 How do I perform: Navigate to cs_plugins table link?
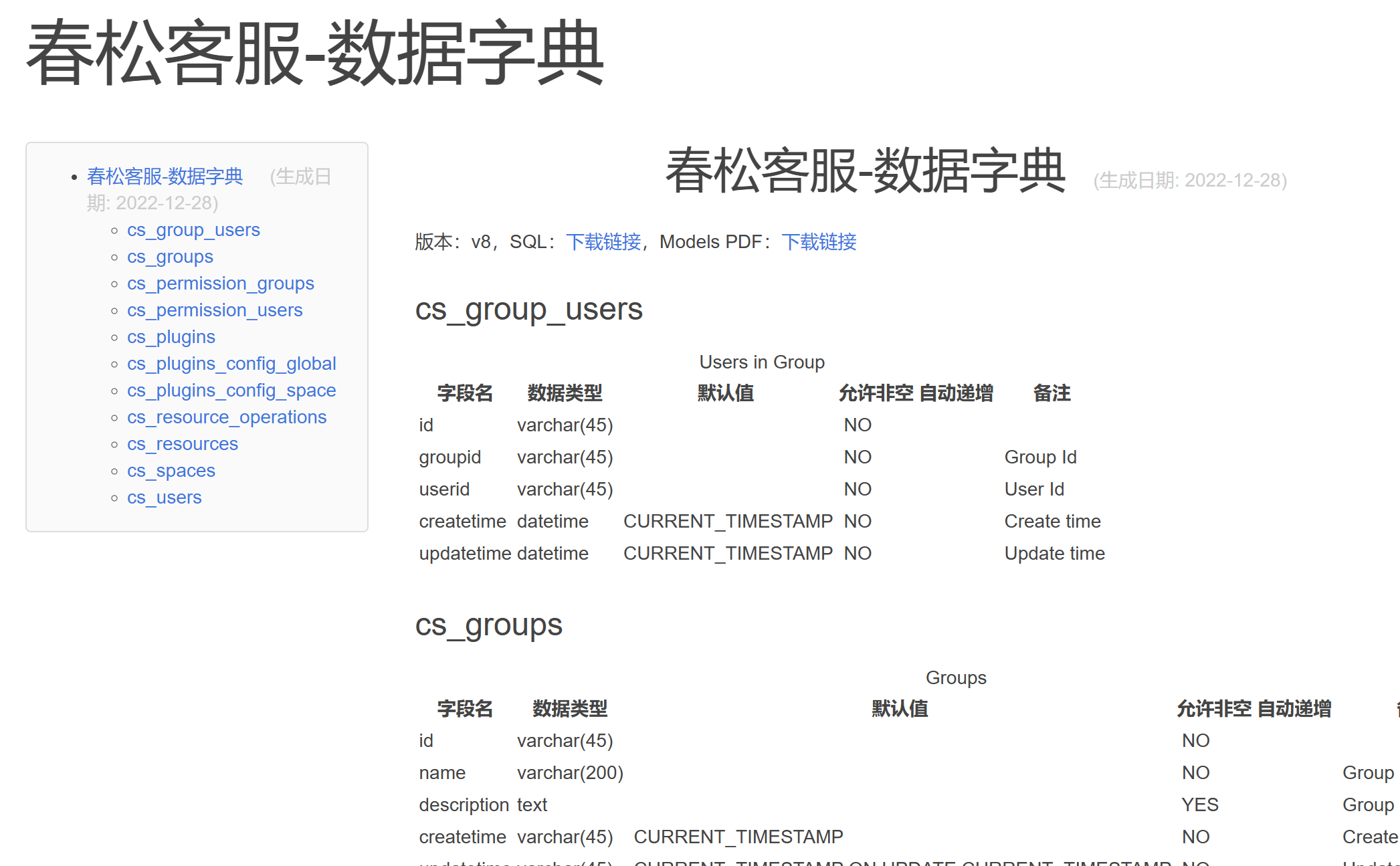click(171, 337)
